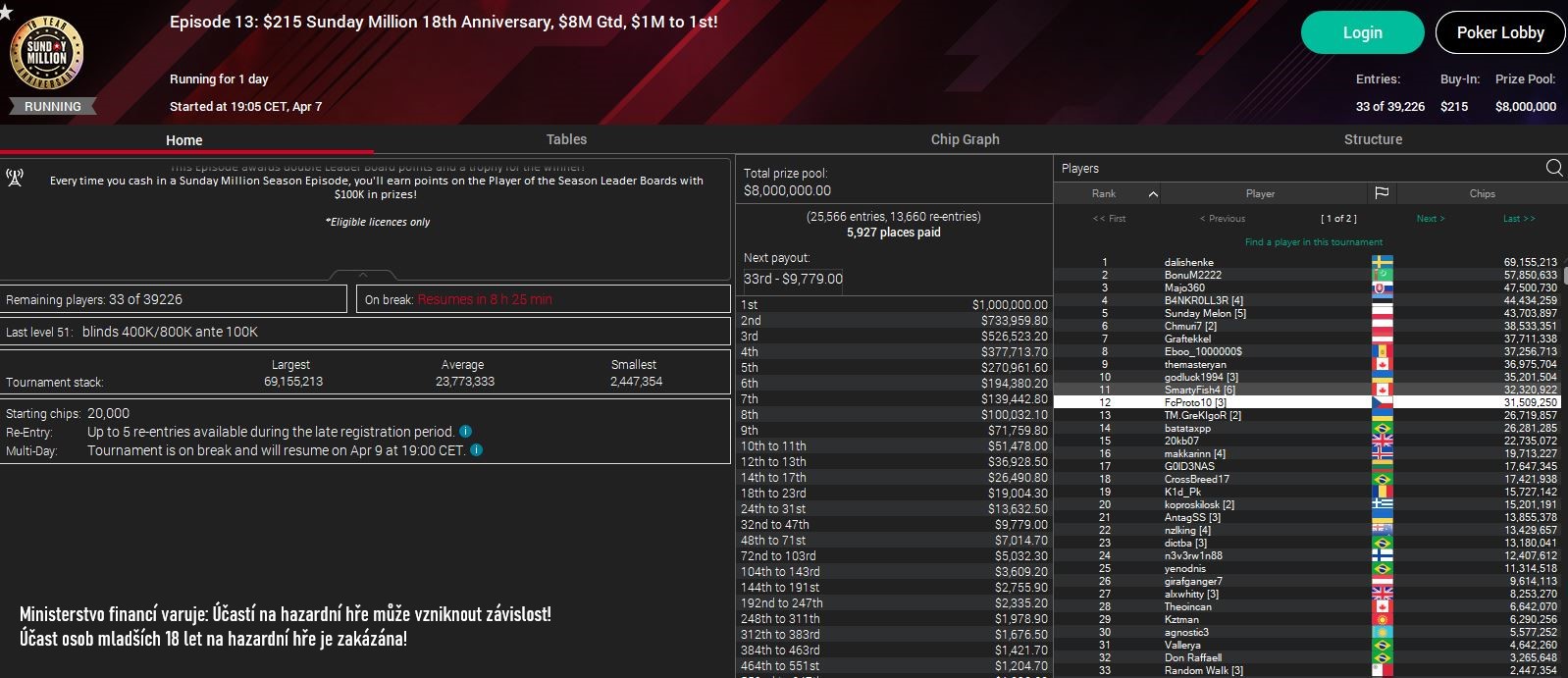Sort players by country flag column
The width and height of the screenshot is (1568, 678).
[x=1382, y=193]
